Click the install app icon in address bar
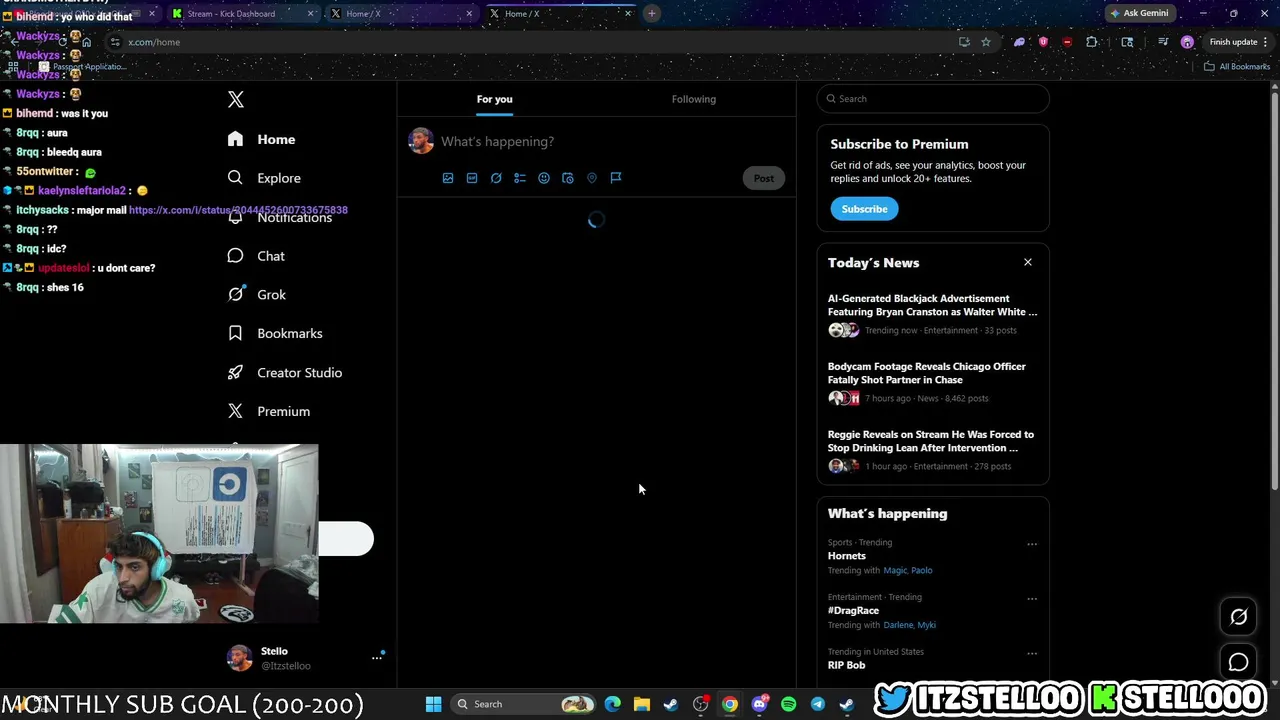Screen dimensions: 1280x720 964,42
